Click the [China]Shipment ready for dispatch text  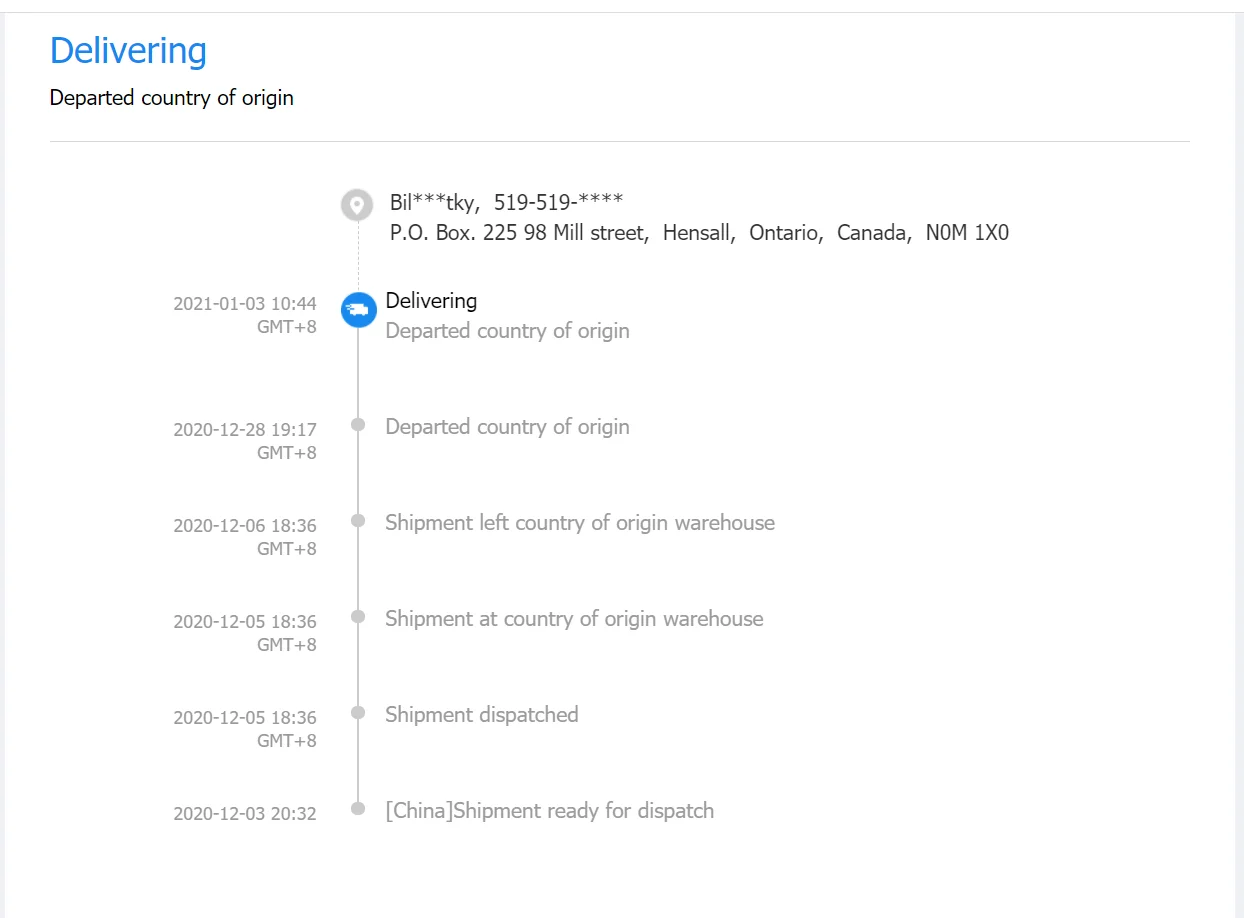tap(549, 811)
